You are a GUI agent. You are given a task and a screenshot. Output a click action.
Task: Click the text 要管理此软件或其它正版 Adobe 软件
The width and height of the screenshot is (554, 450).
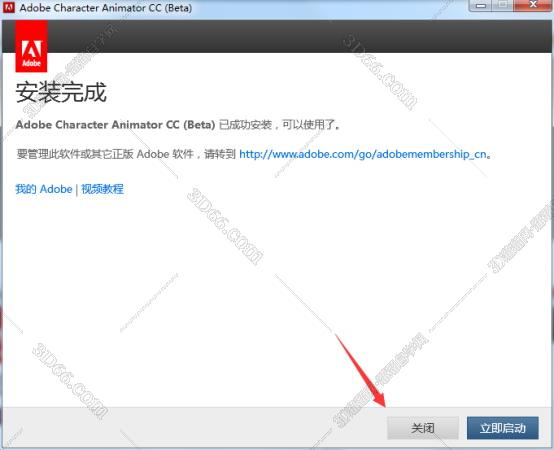pos(105,154)
